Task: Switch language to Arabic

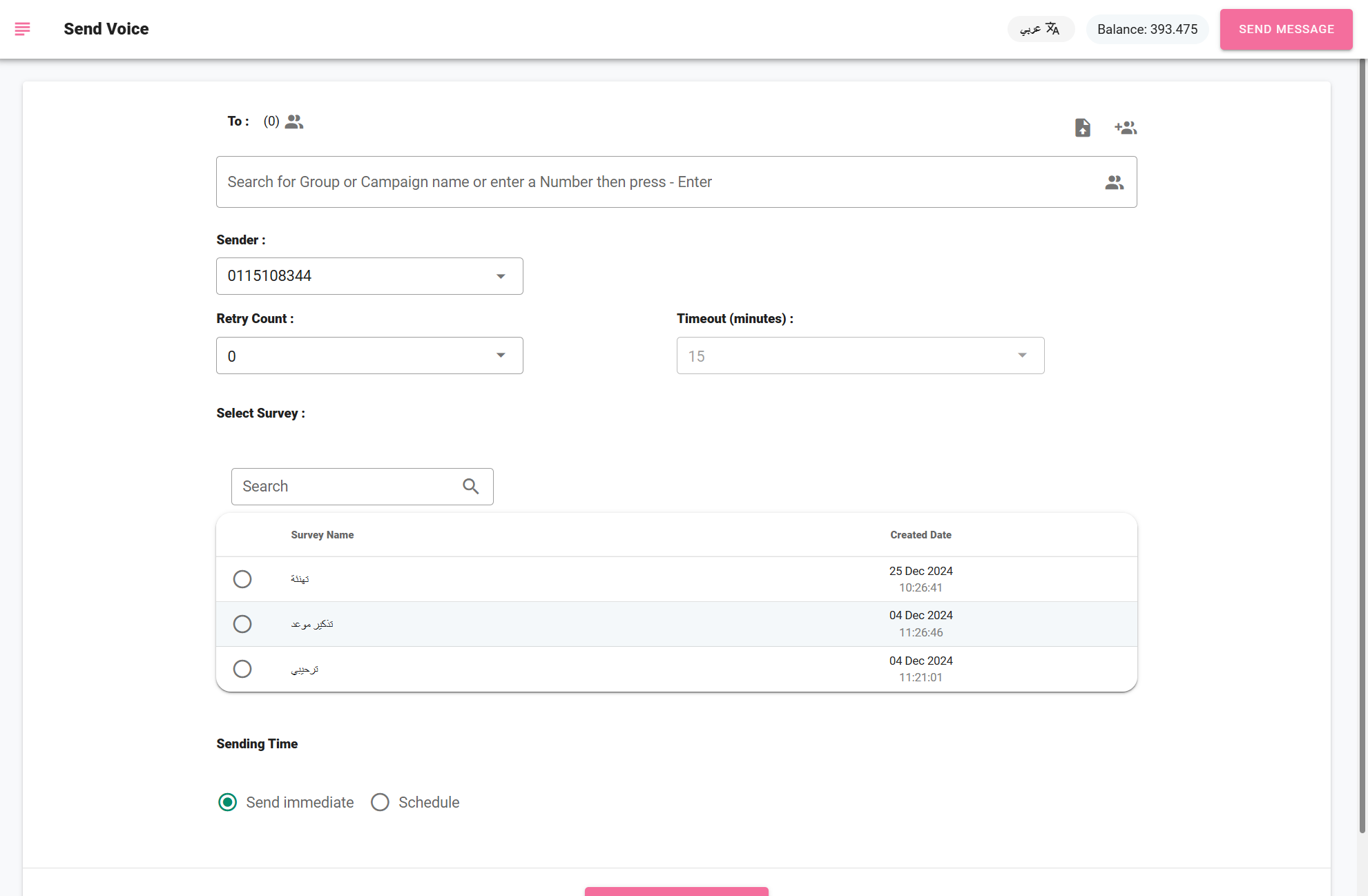Action: point(1041,29)
